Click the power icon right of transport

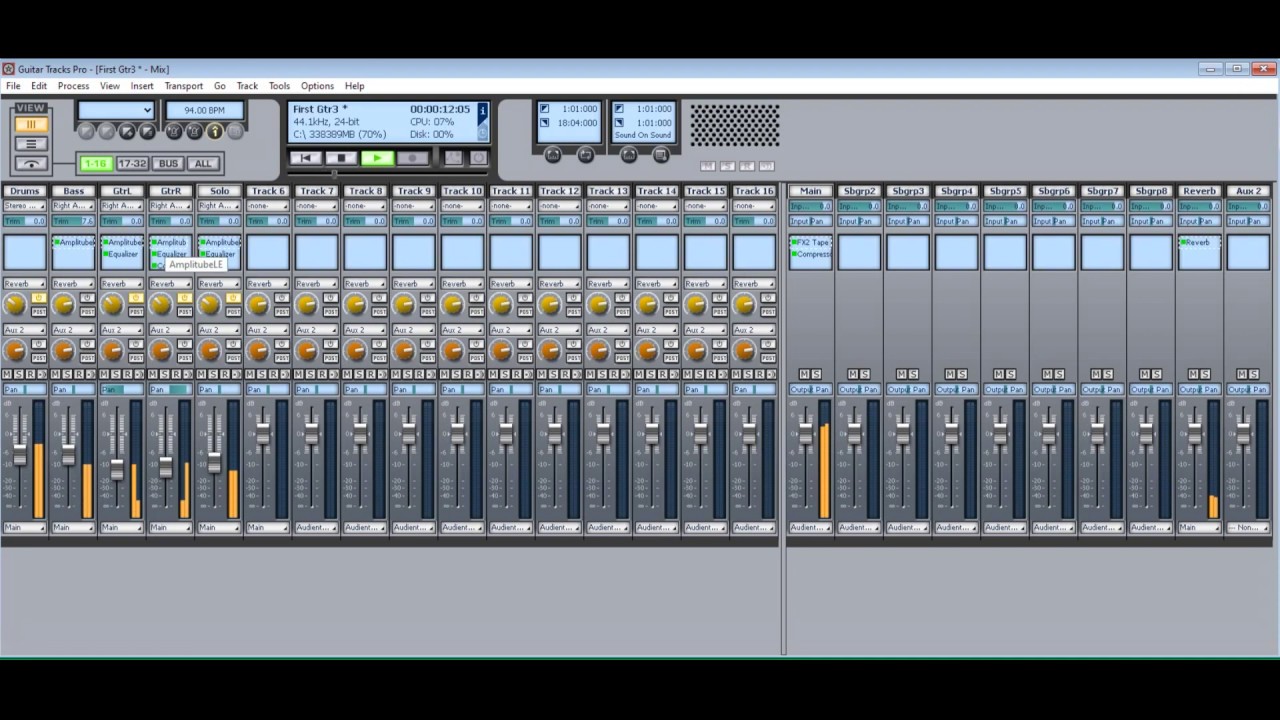click(478, 158)
